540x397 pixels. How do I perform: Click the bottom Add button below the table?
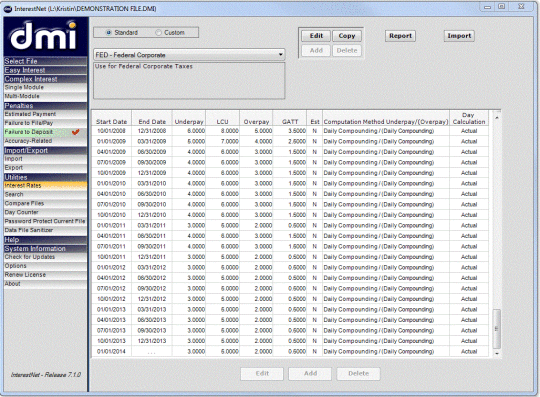click(310, 374)
